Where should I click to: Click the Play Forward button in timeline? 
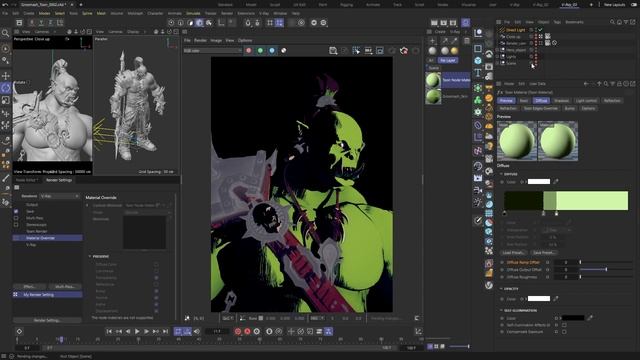(137, 331)
